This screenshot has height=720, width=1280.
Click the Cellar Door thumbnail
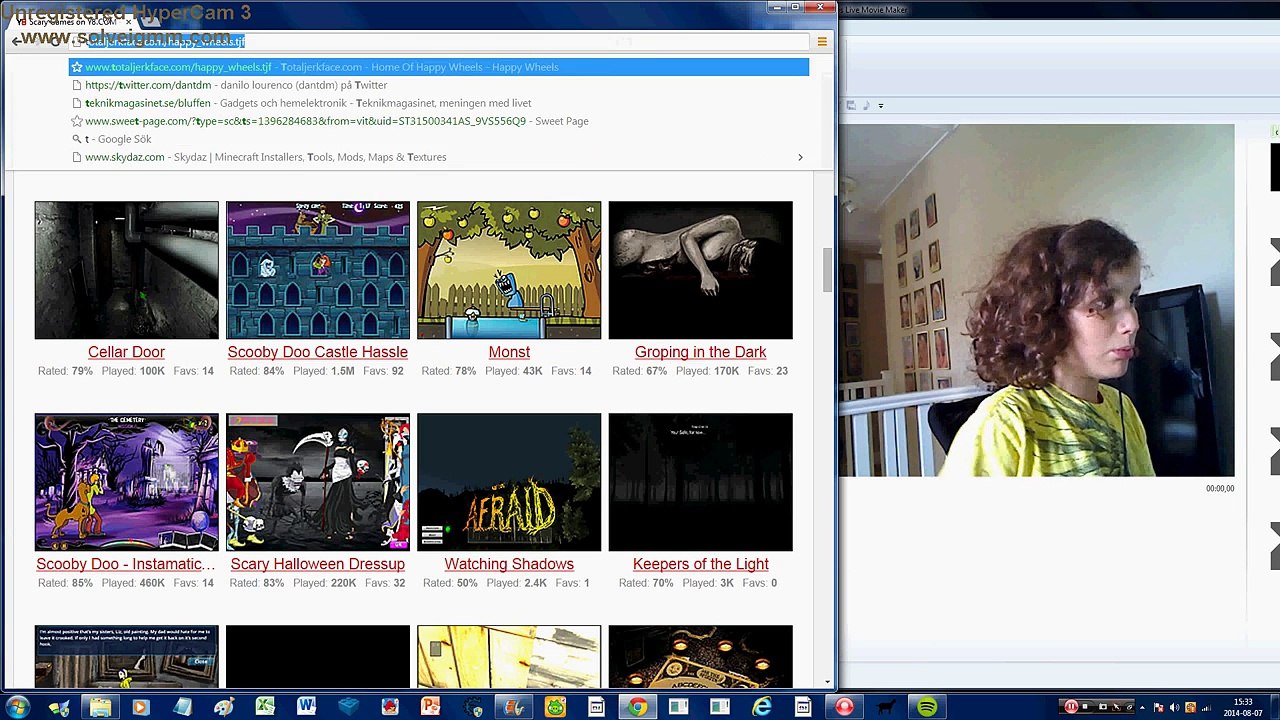click(x=126, y=270)
